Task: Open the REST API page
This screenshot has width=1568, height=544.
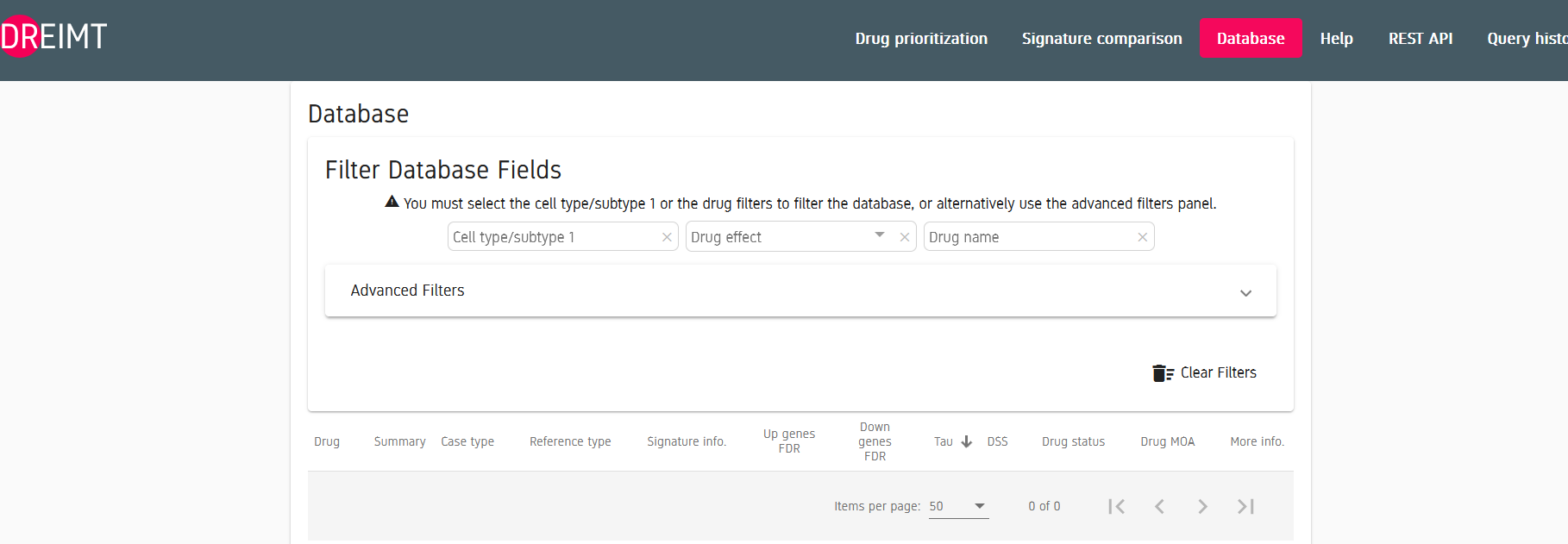Action: [1420, 39]
